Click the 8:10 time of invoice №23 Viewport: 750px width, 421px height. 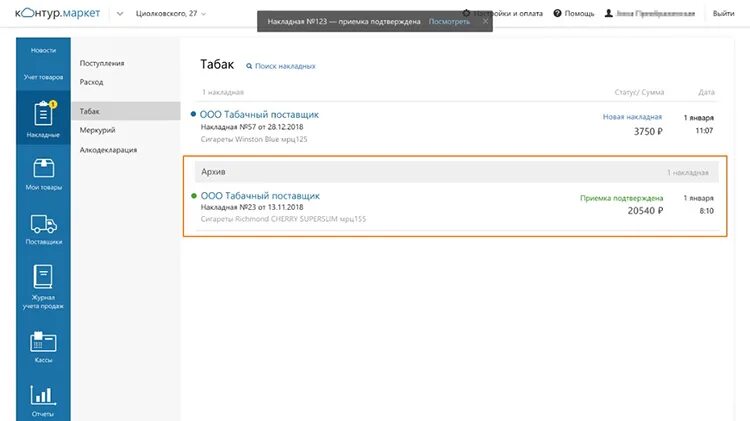706,211
